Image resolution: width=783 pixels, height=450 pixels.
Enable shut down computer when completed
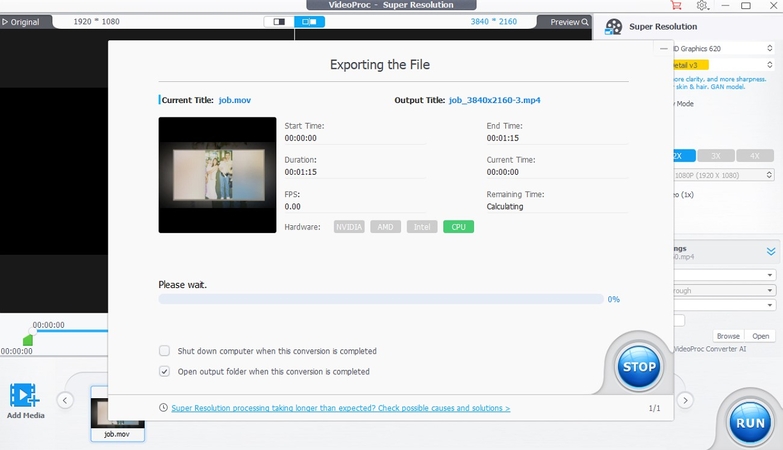(x=164, y=351)
